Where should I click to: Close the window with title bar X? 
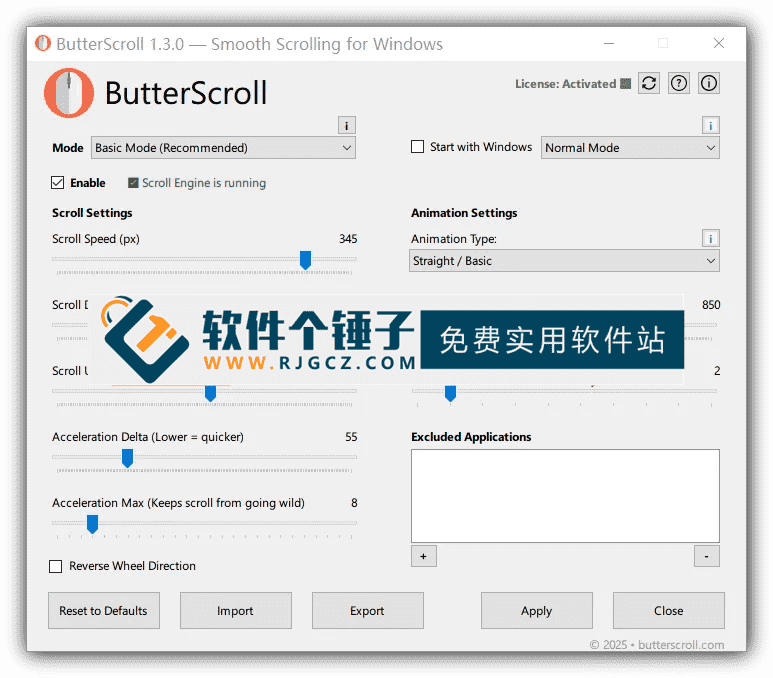coord(719,43)
